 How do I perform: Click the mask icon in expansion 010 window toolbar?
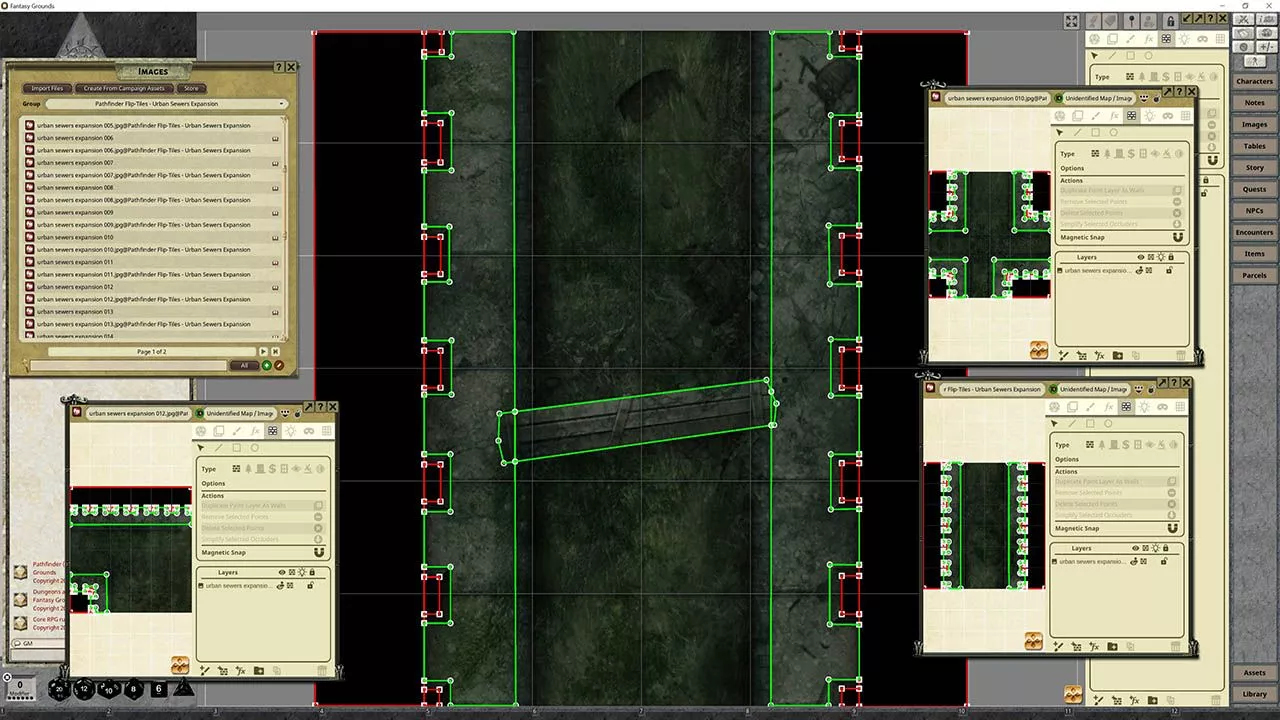[1167, 115]
